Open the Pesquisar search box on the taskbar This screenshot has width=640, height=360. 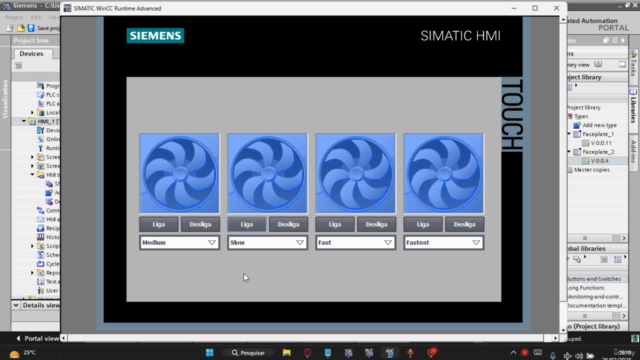pyautogui.click(x=249, y=353)
